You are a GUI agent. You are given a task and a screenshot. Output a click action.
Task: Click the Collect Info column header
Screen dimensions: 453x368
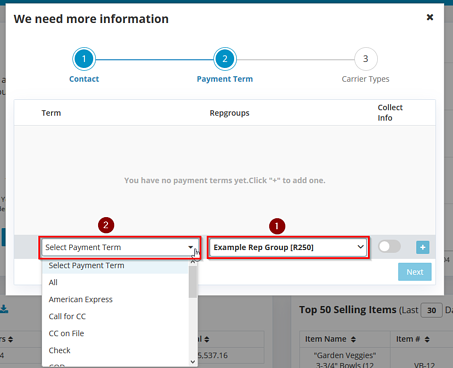[390, 113]
